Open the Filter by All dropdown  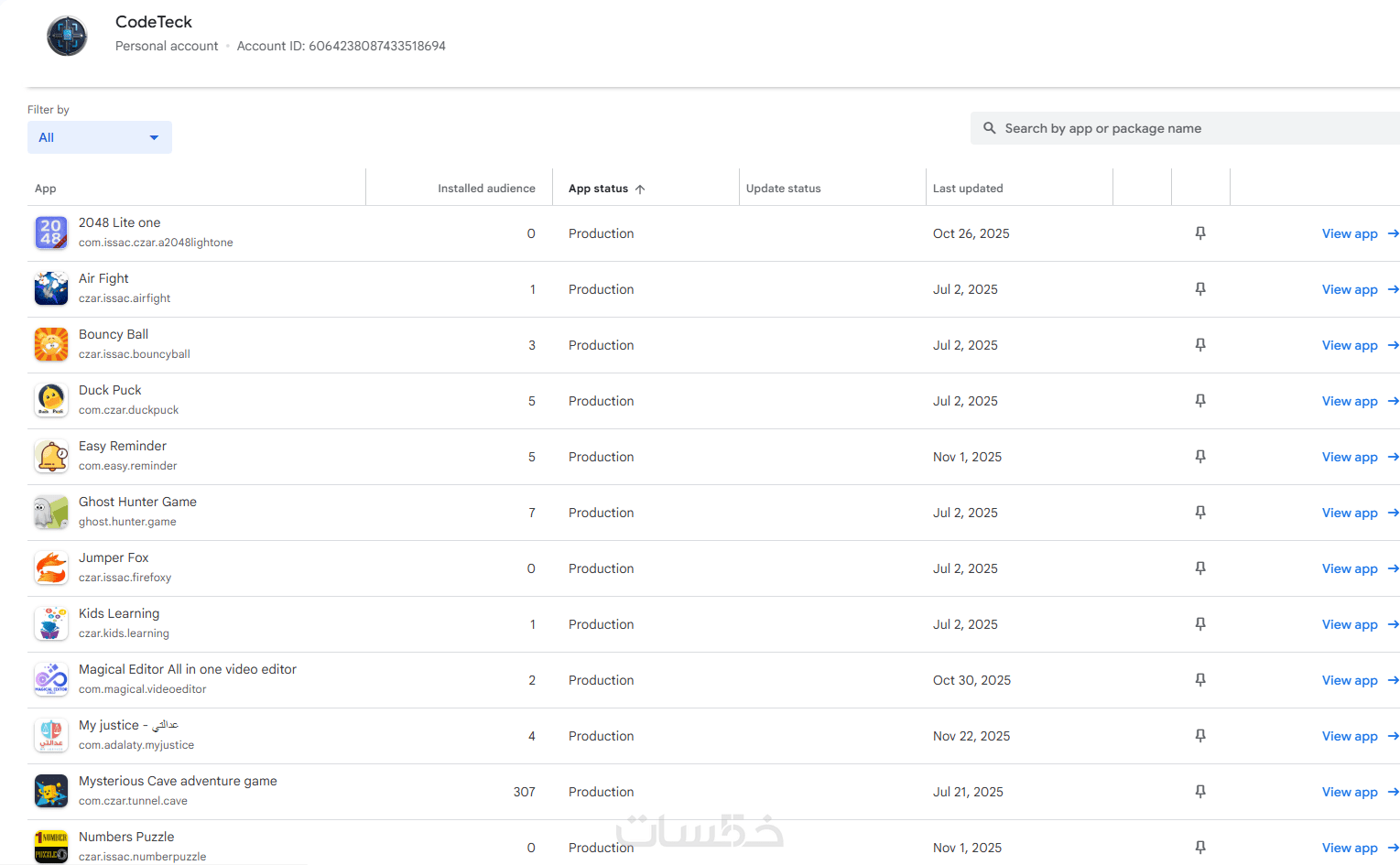(x=100, y=137)
